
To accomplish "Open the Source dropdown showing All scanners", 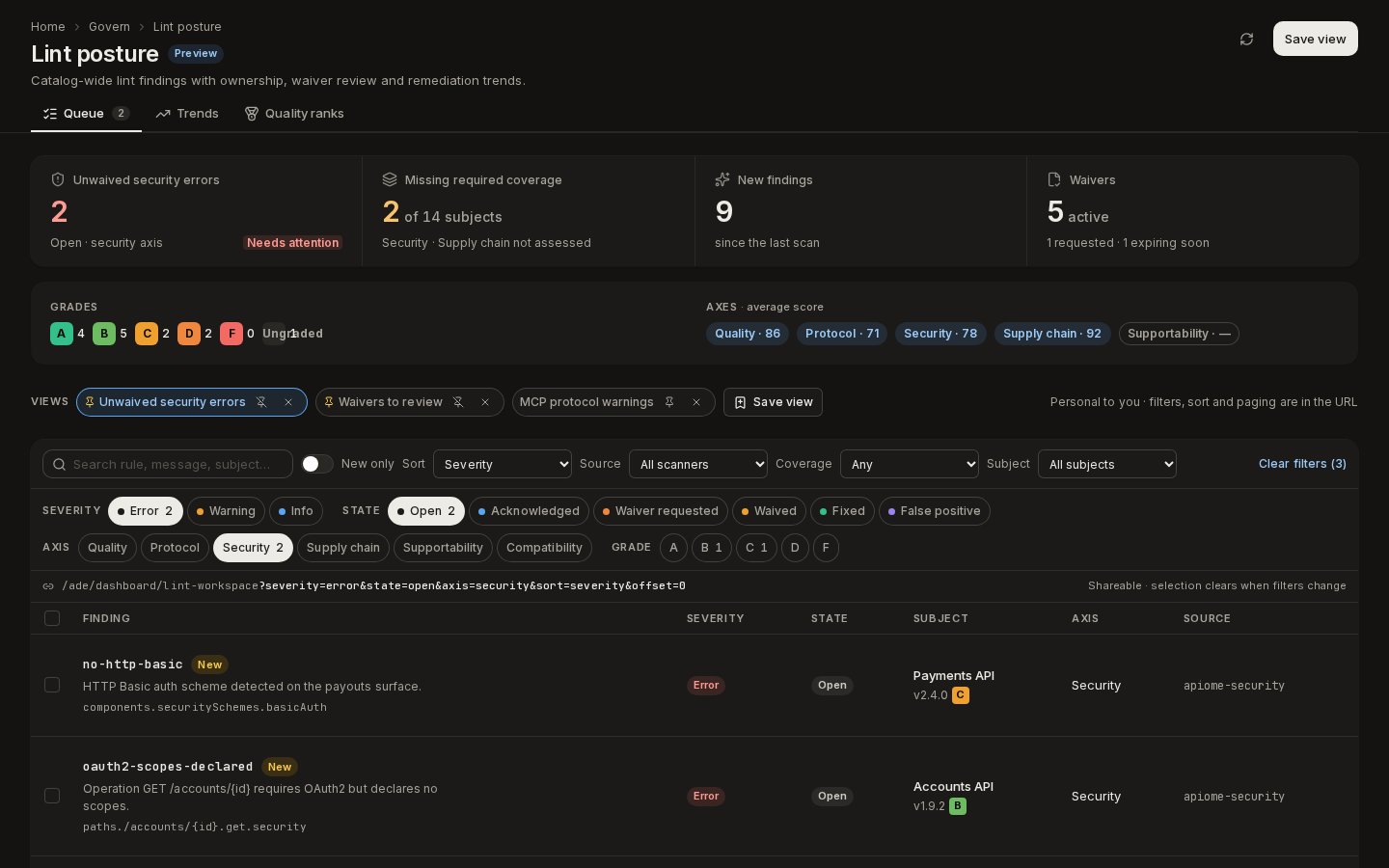I will (x=698, y=464).
